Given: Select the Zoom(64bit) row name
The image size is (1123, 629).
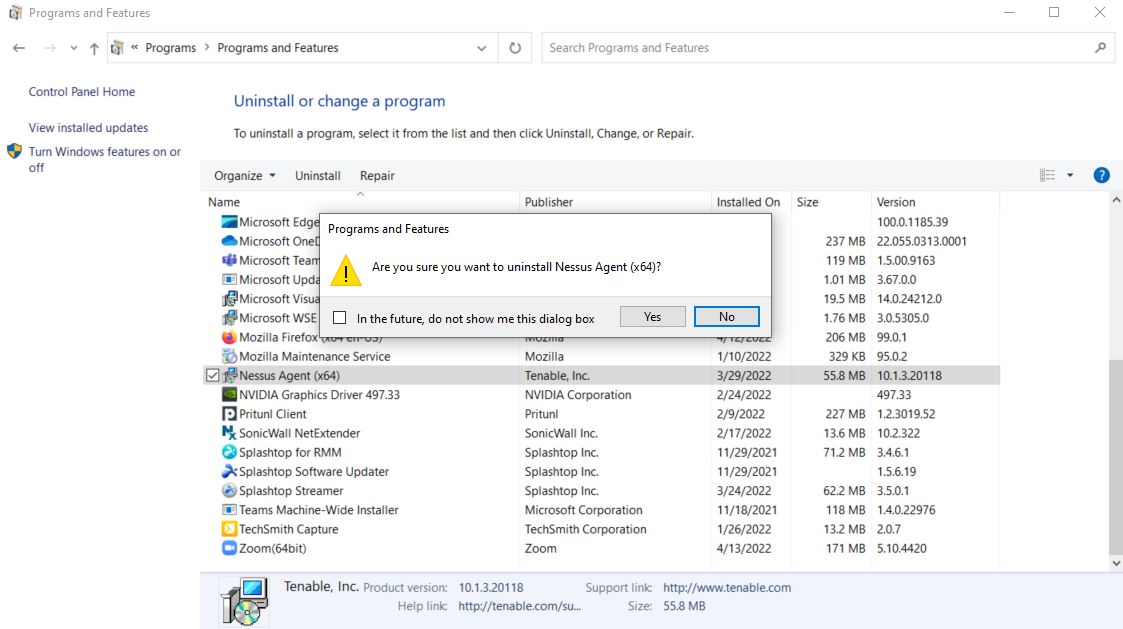Looking at the screenshot, I should [272, 548].
